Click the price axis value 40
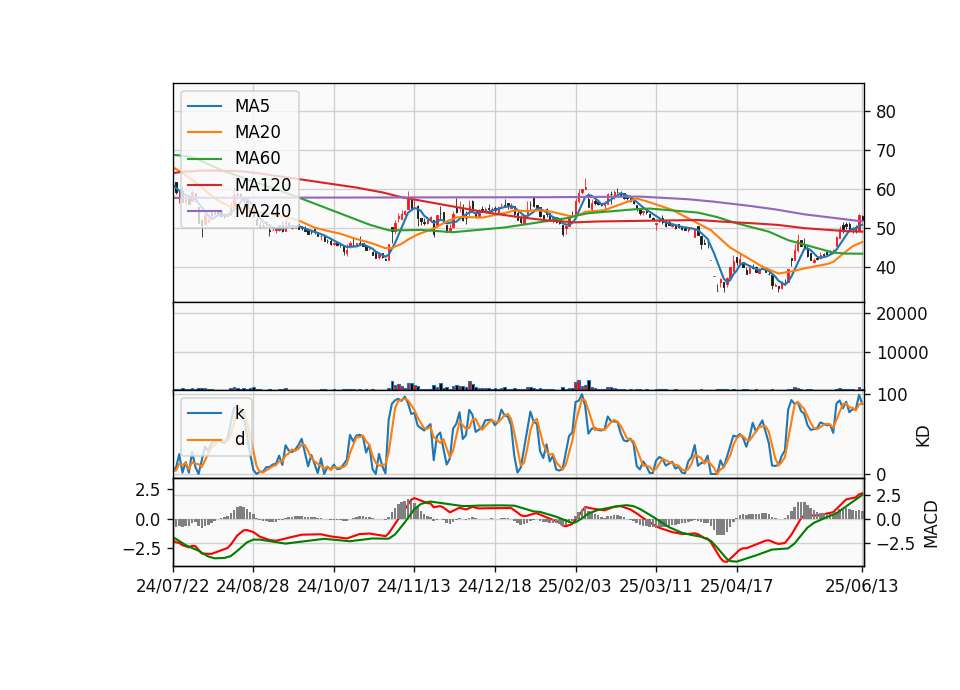This screenshot has height=690, width=960. click(x=885, y=268)
